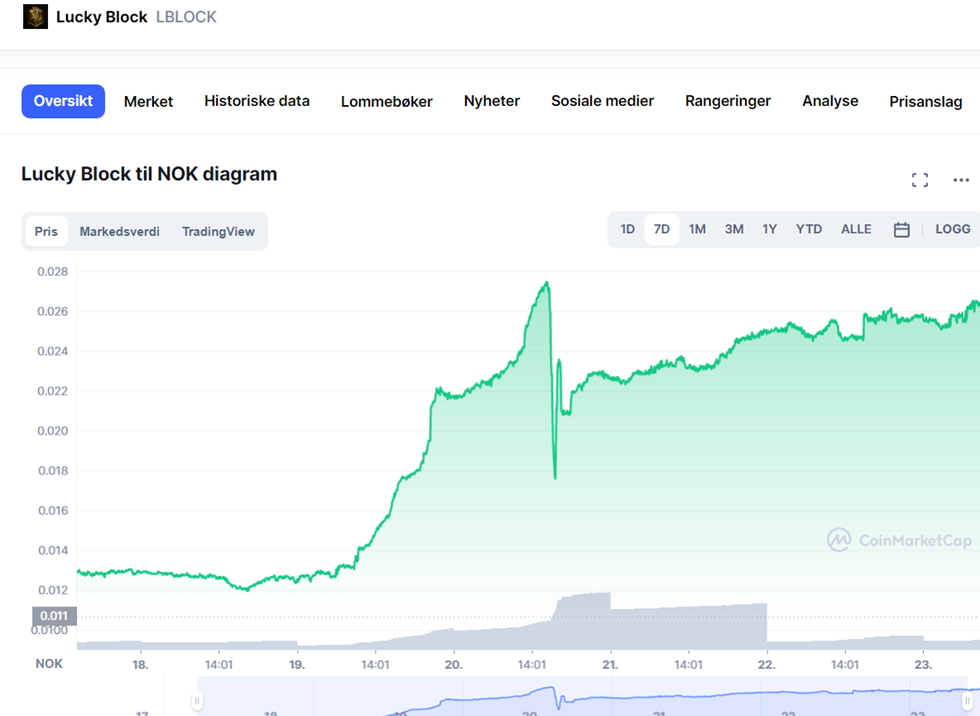Switch chart to Markedsverdi

(x=119, y=231)
